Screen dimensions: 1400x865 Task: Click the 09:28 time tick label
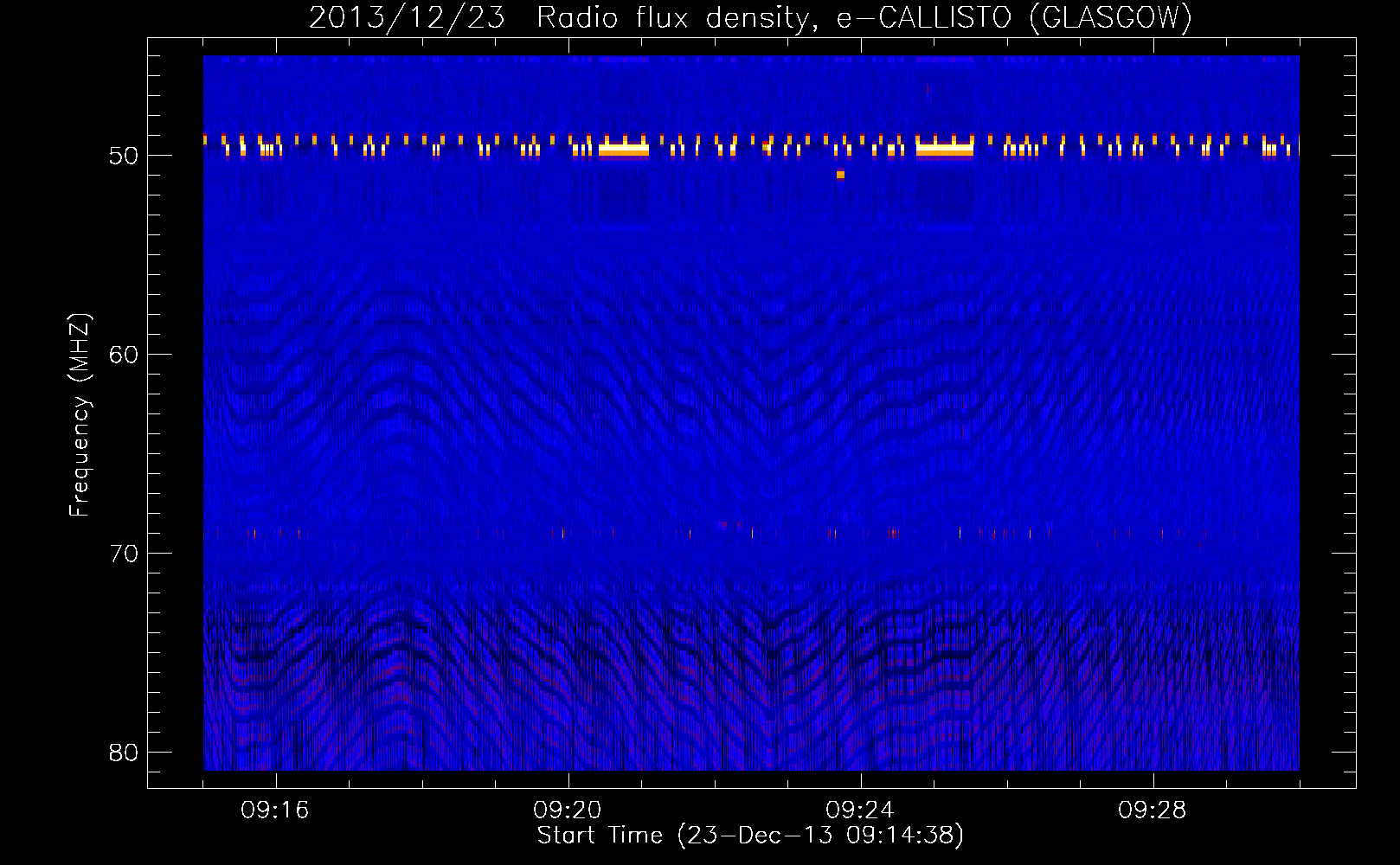[x=1153, y=811]
